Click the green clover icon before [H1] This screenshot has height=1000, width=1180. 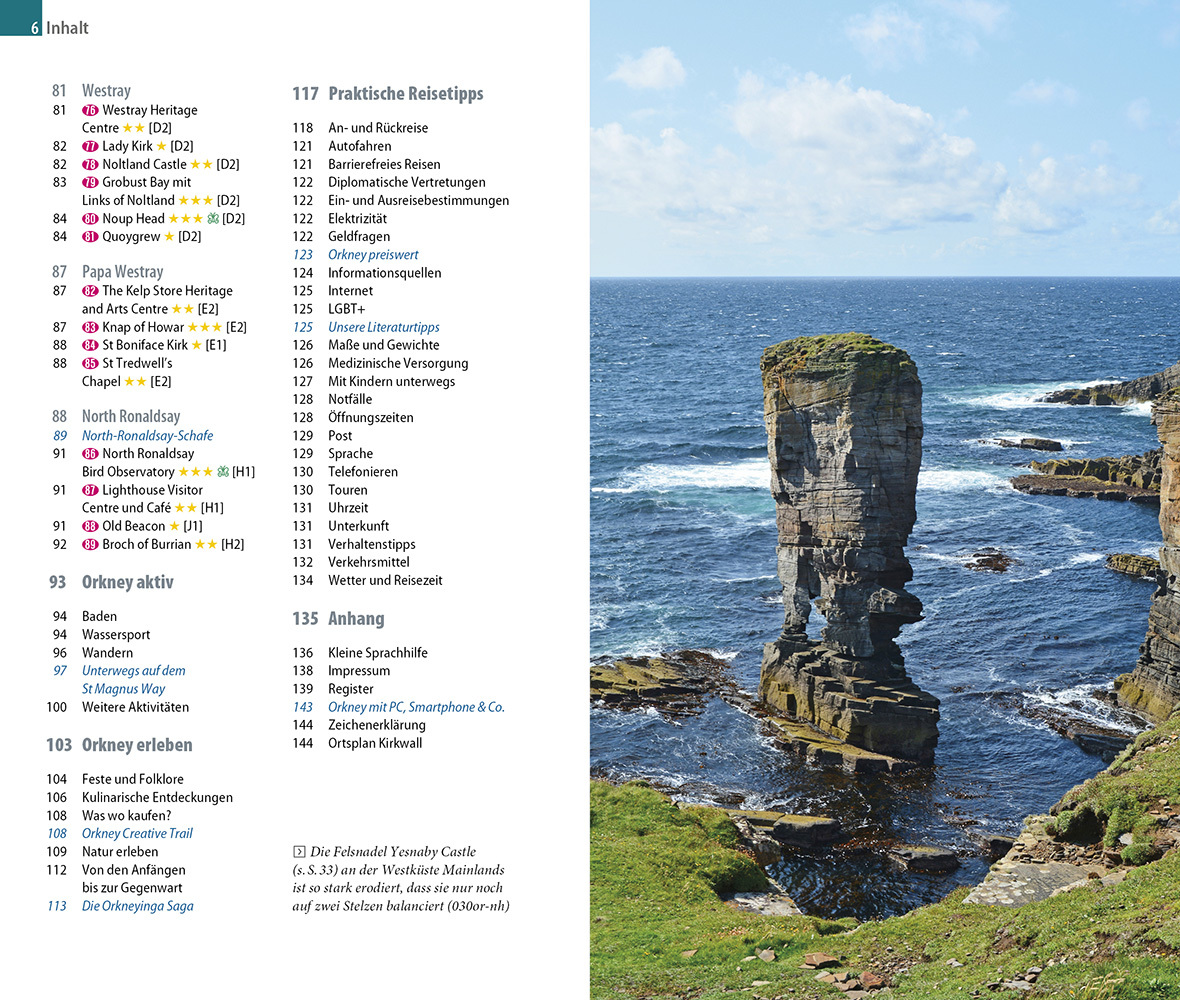pos(223,472)
